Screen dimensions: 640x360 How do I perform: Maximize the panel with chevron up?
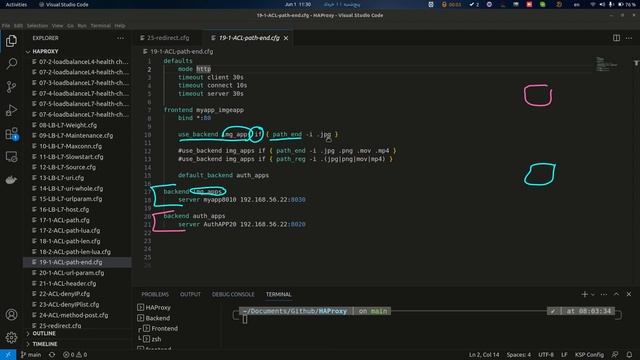pyautogui.click(x=616, y=294)
